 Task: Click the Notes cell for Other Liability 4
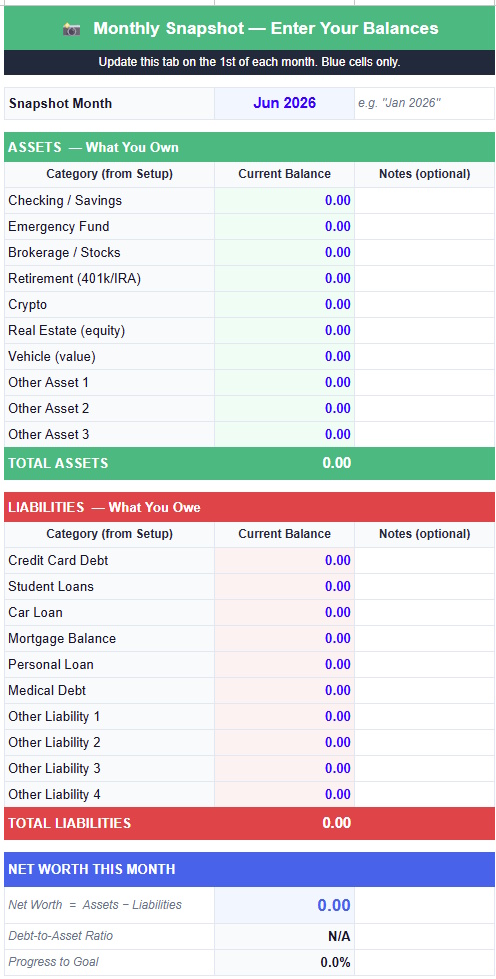[x=425, y=794]
